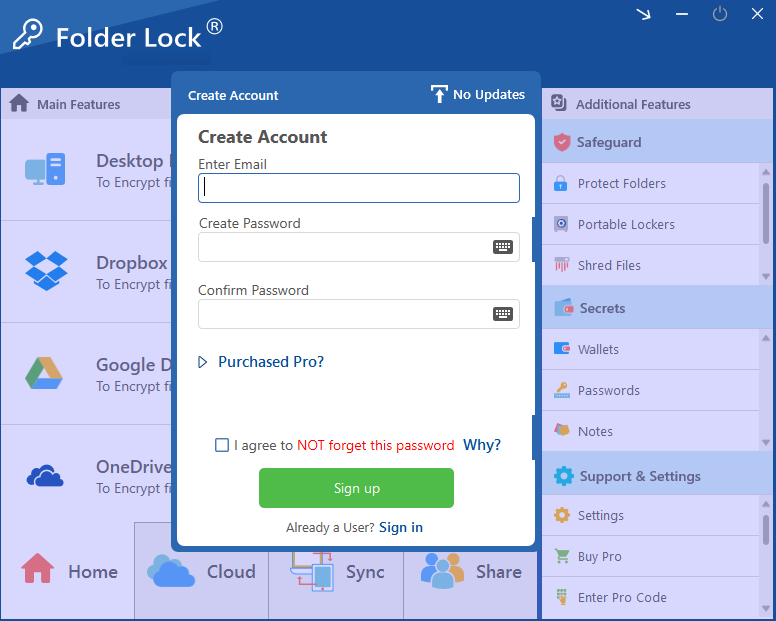This screenshot has height=621, width=776.
Task: Switch to the Home tab
Action: 68,571
